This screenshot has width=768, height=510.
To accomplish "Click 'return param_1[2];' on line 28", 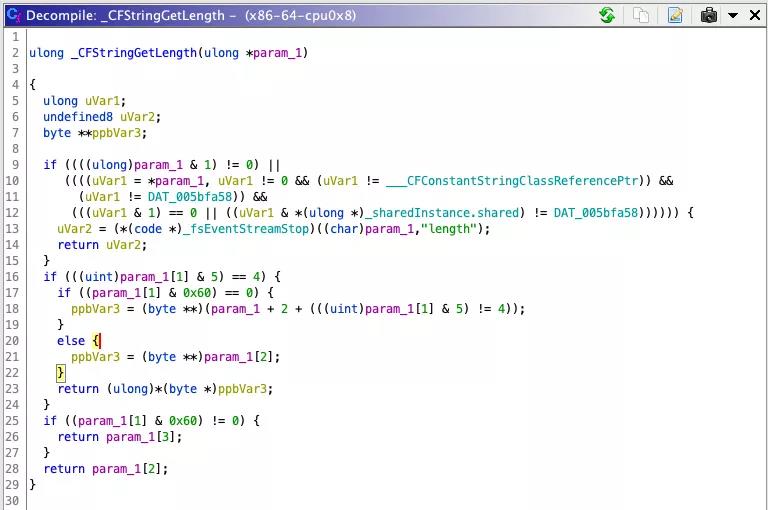I will tap(105, 469).
